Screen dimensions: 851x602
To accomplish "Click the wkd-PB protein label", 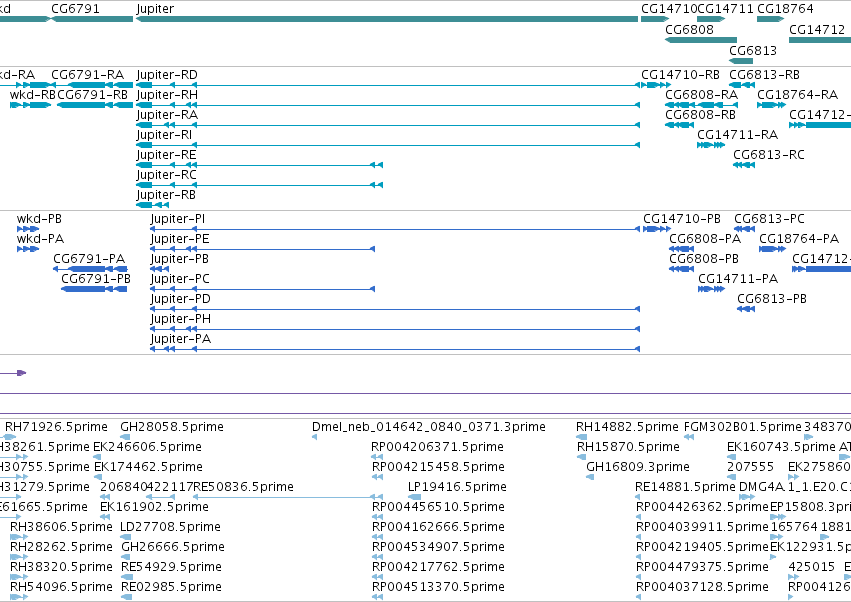I will point(39,219).
